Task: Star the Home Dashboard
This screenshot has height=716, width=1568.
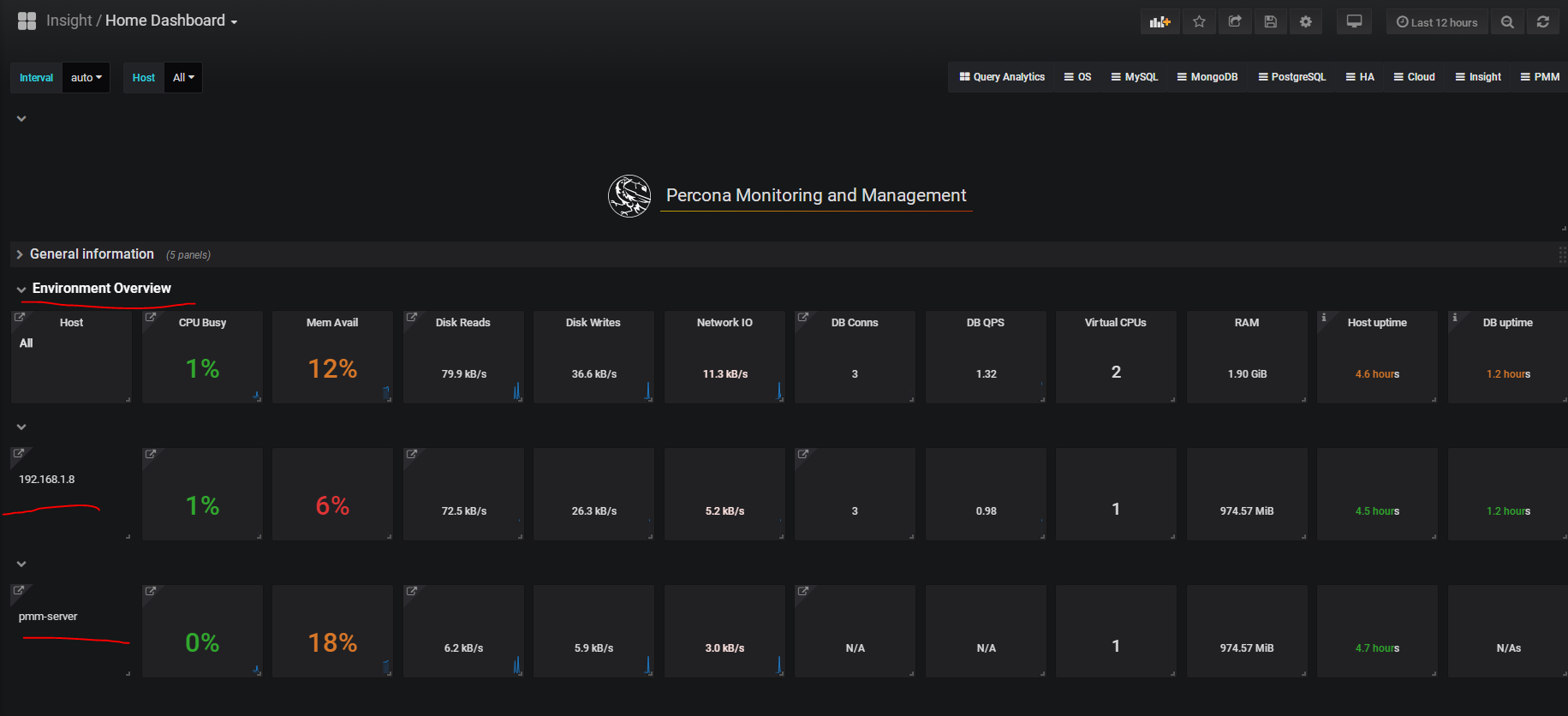Action: (x=1199, y=22)
